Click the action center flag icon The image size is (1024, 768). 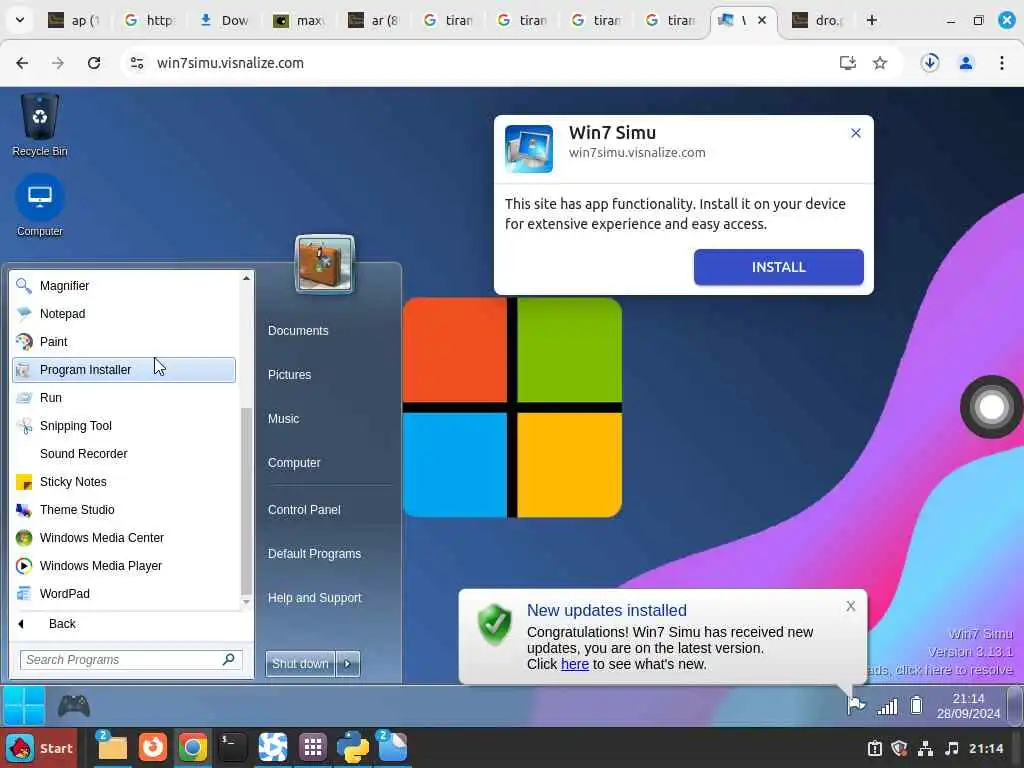pyautogui.click(x=856, y=706)
